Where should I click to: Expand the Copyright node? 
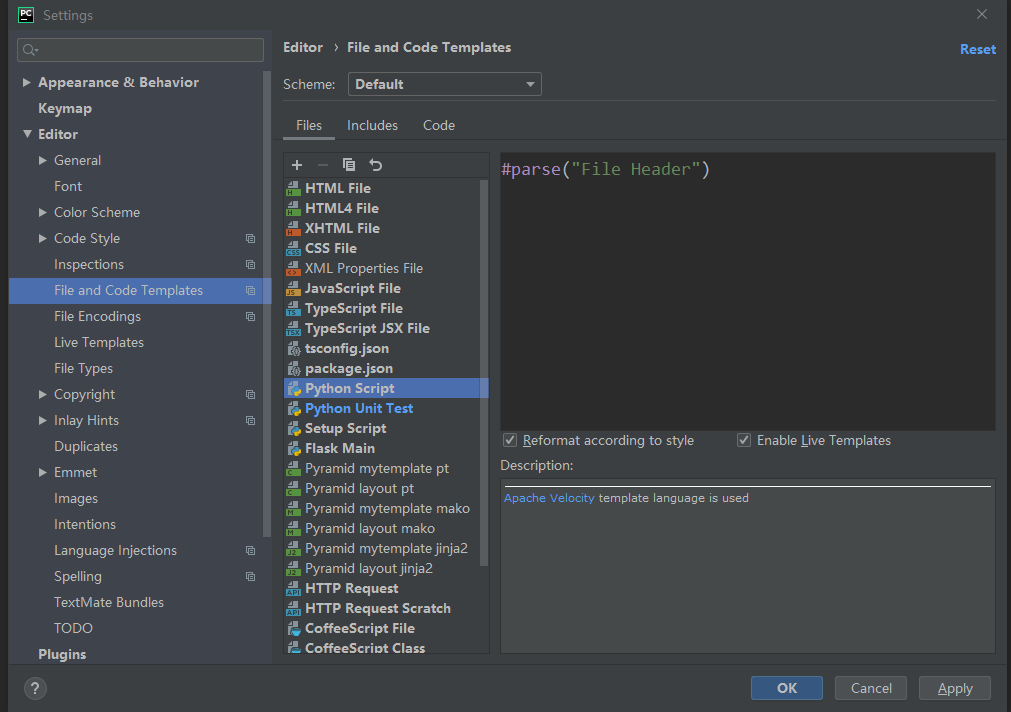43,395
